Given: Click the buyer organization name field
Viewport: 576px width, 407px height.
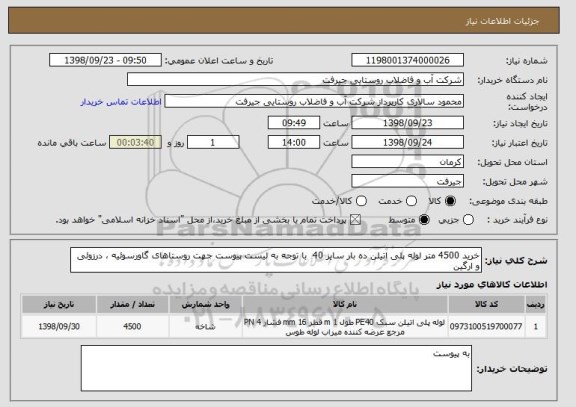Looking at the screenshot, I should coord(295,79).
